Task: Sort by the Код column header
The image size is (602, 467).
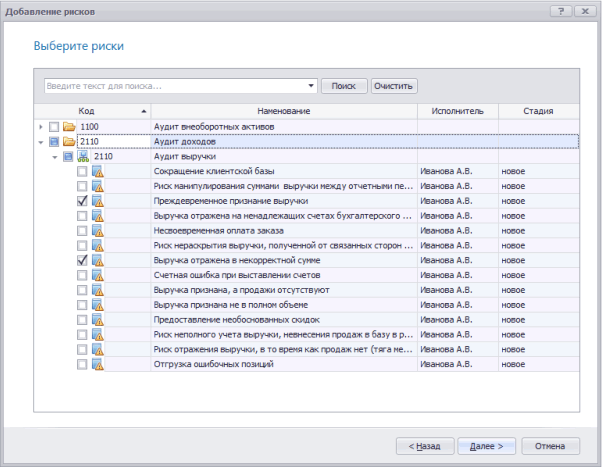Action: [92, 111]
